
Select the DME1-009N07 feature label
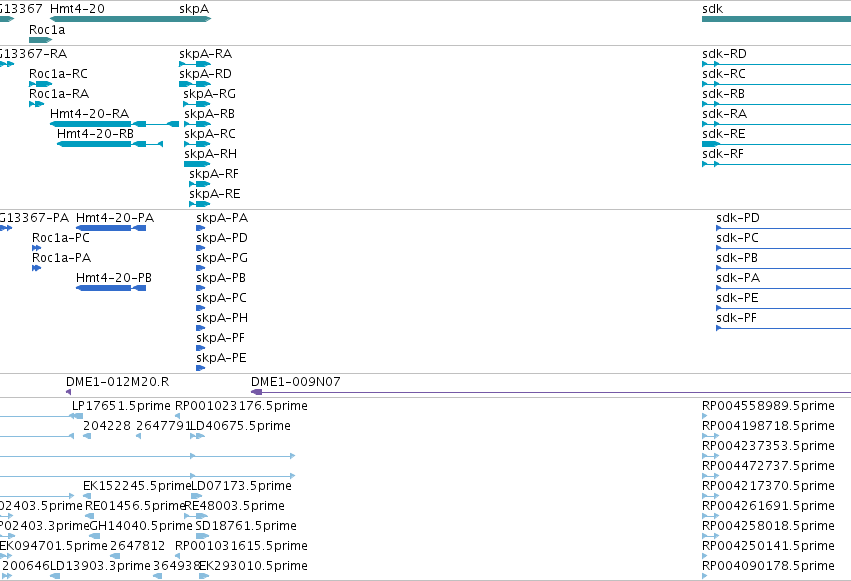coord(296,382)
